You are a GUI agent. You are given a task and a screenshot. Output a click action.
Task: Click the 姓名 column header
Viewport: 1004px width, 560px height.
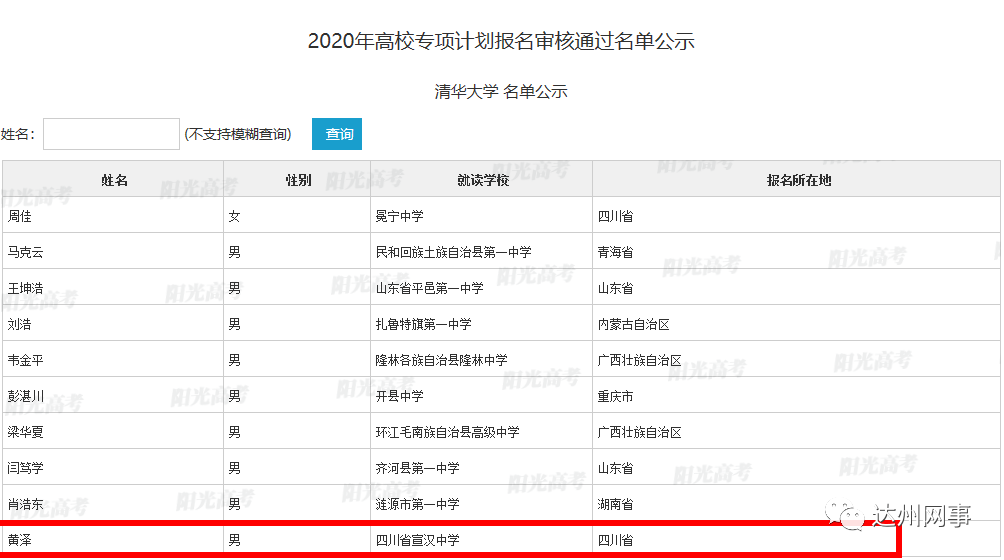114,180
